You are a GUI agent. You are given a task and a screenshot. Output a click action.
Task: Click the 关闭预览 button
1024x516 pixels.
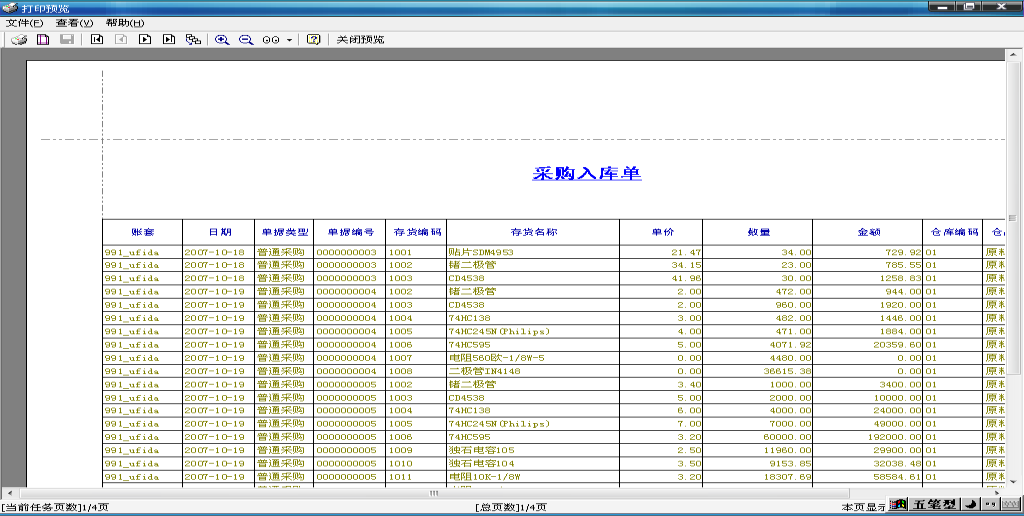(x=360, y=40)
